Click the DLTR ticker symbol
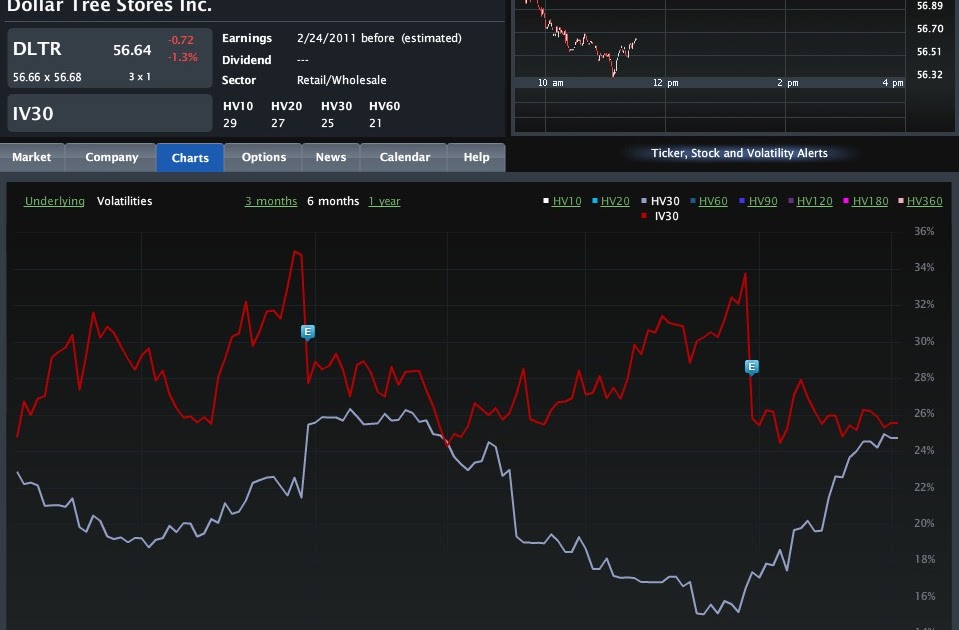 37,49
